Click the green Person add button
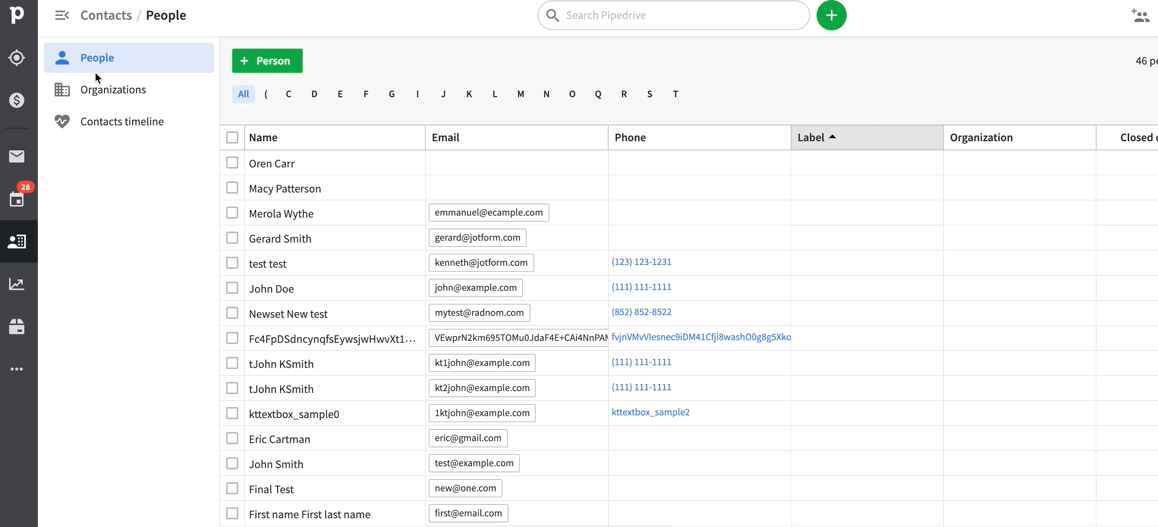 click(267, 61)
